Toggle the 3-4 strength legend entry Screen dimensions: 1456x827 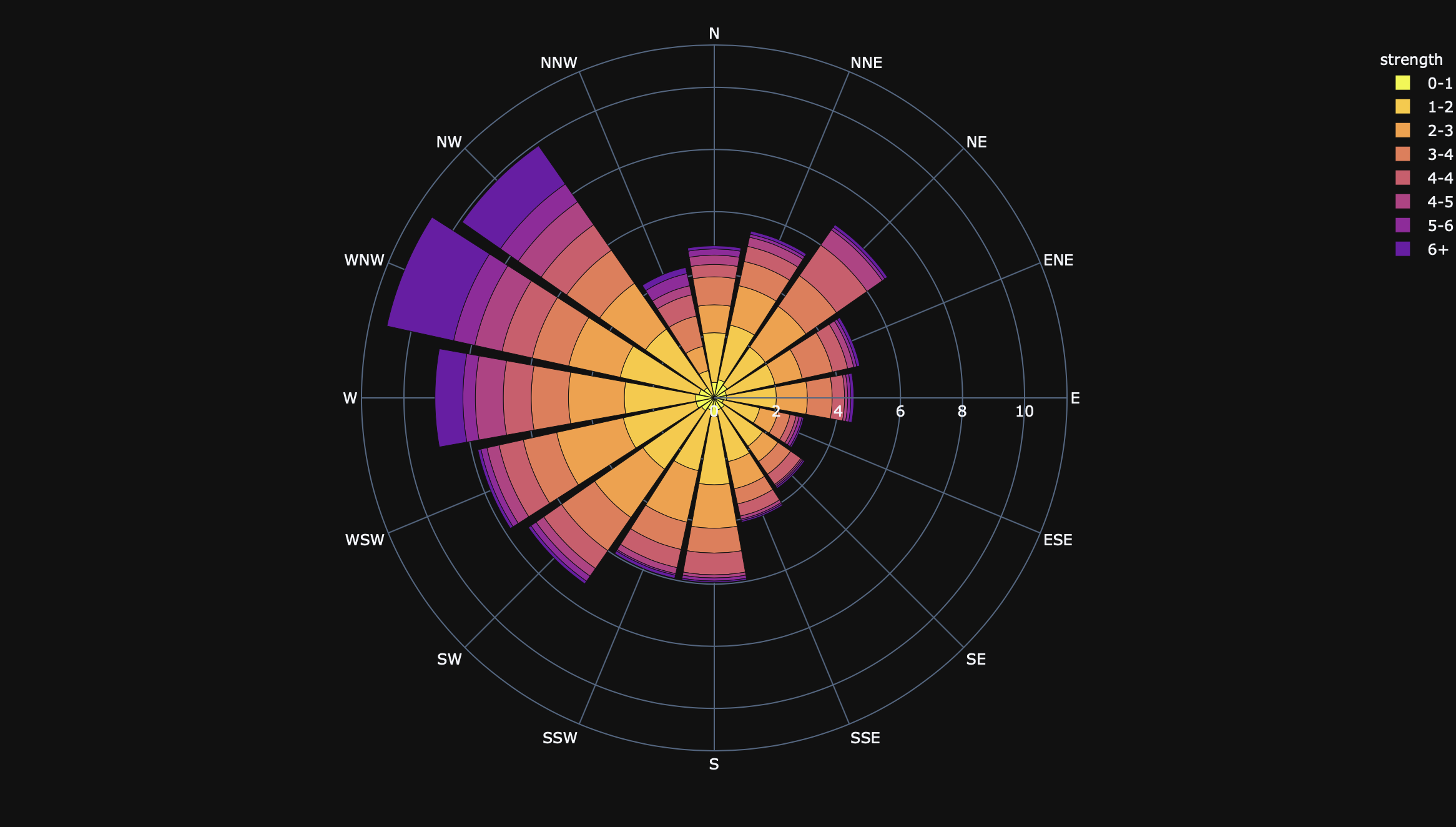coord(1424,154)
